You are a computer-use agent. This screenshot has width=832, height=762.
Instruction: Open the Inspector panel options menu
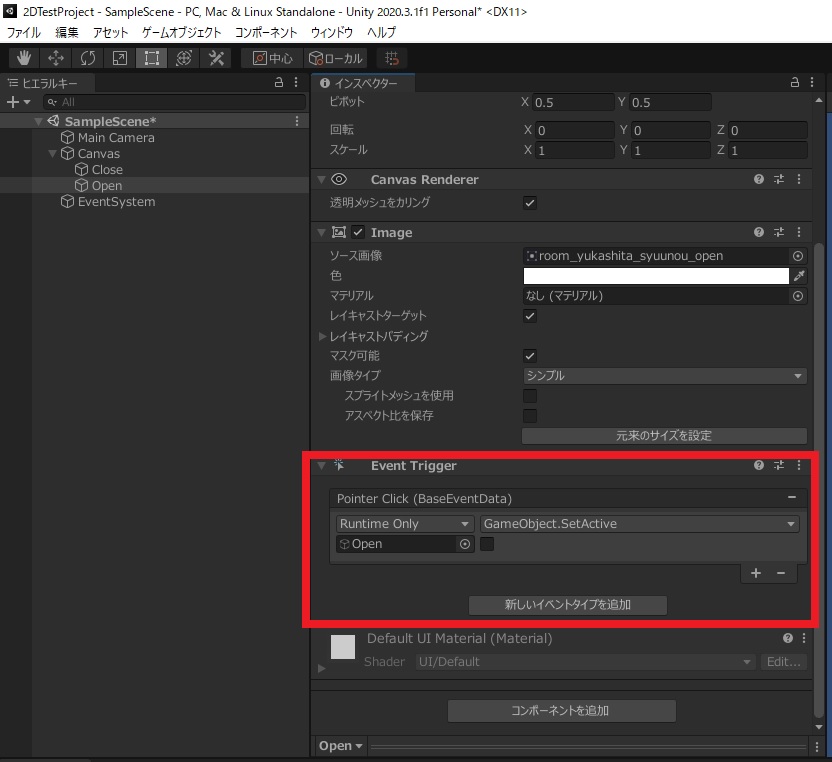[x=812, y=82]
